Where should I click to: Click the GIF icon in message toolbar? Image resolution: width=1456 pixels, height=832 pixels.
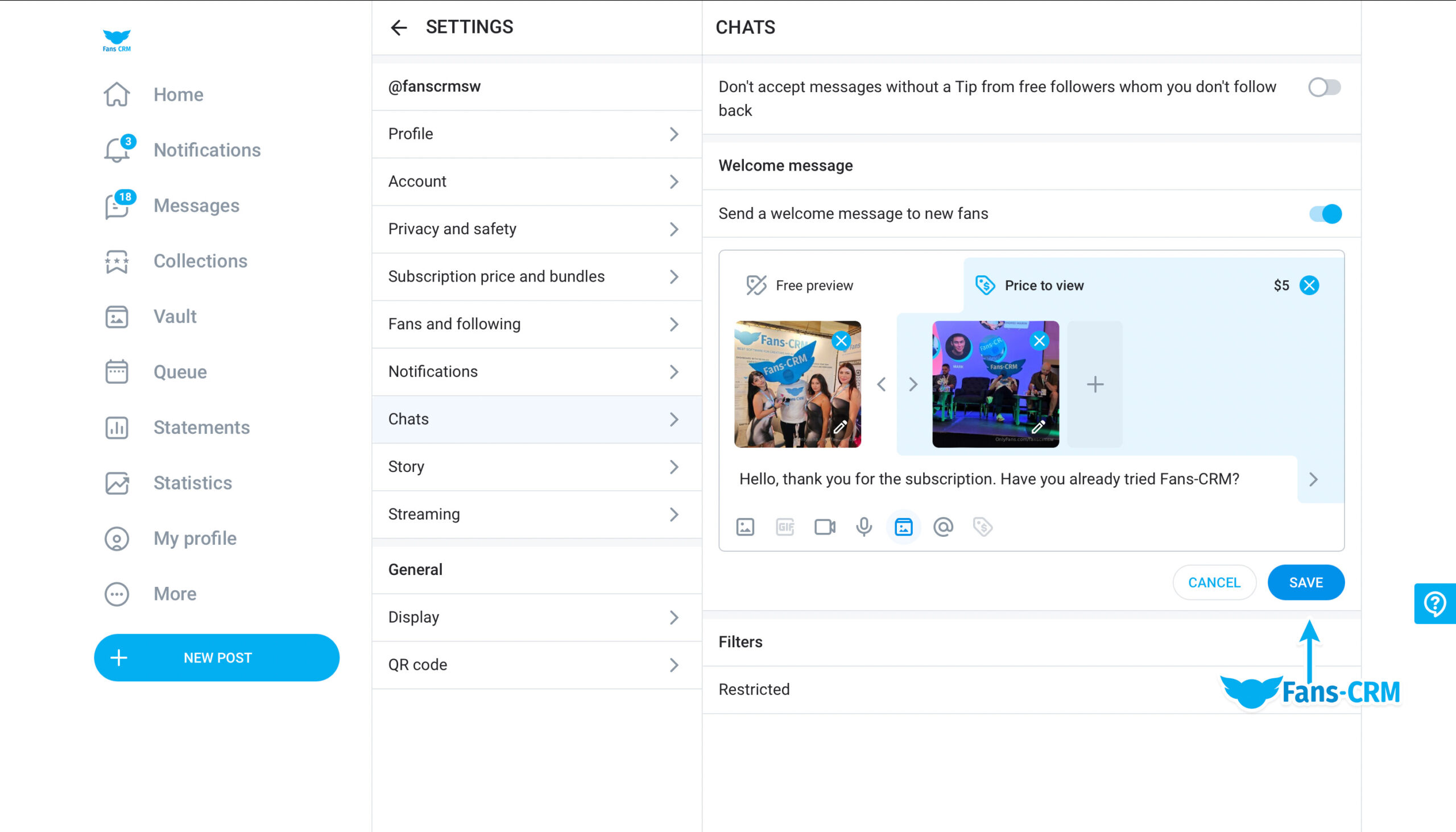click(785, 527)
